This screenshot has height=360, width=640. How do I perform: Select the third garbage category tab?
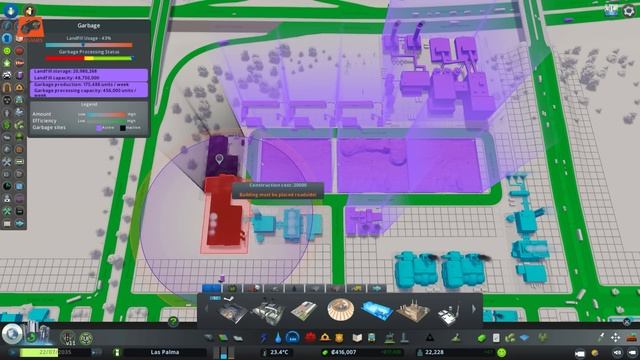click(x=253, y=288)
